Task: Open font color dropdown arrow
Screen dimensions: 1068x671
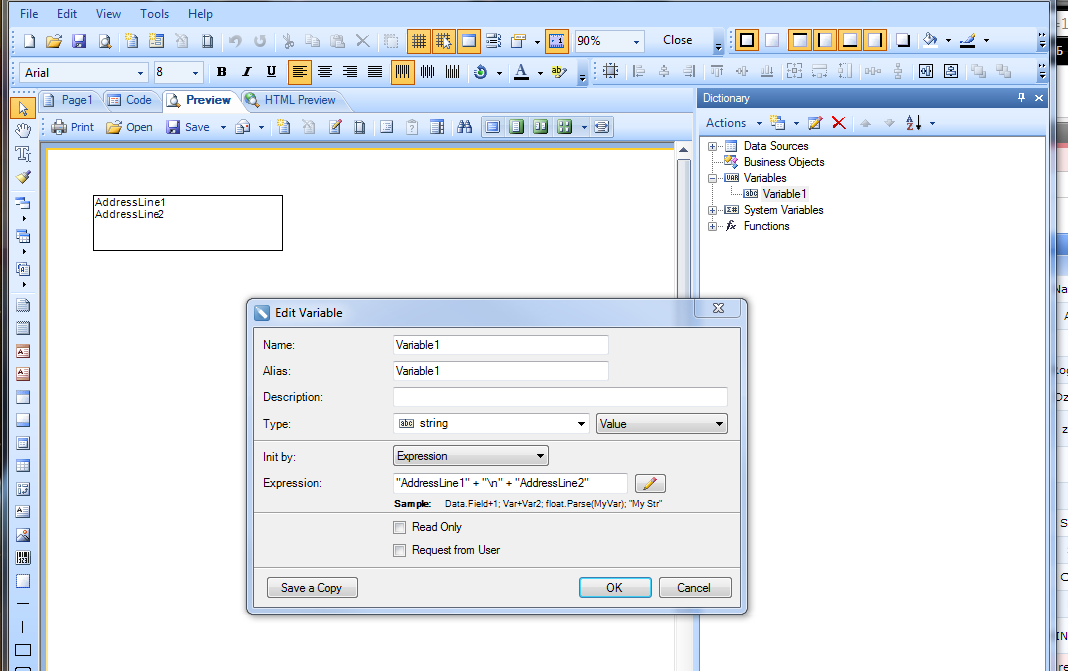Action: pyautogui.click(x=540, y=72)
